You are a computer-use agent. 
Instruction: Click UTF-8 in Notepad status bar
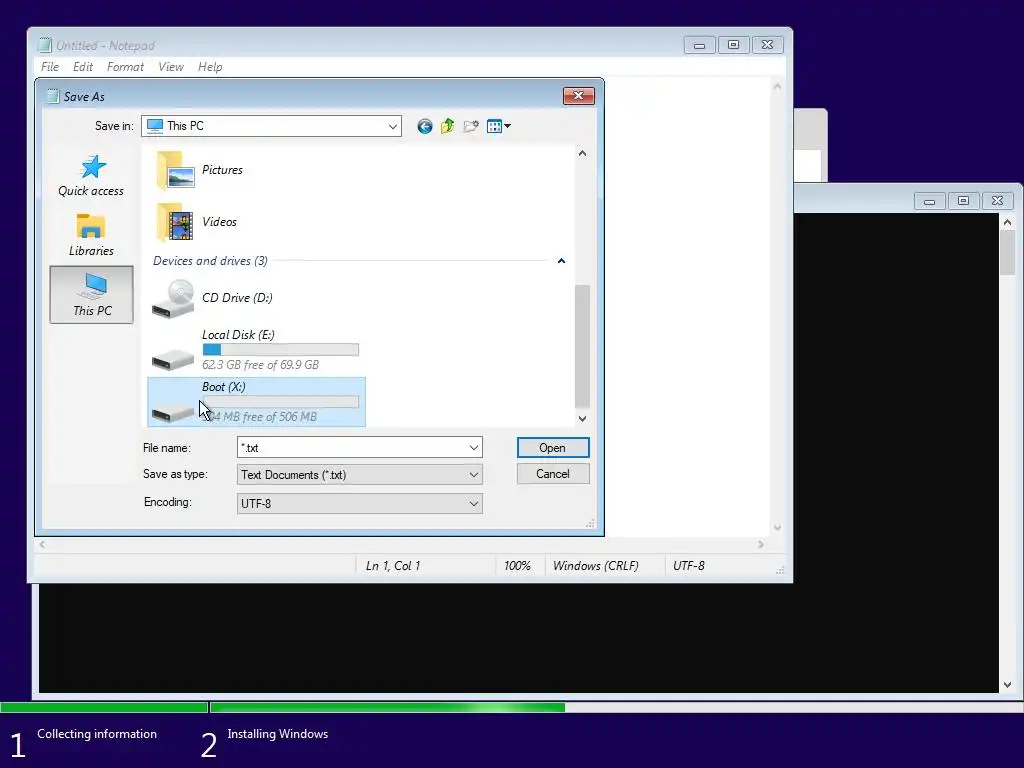(689, 566)
